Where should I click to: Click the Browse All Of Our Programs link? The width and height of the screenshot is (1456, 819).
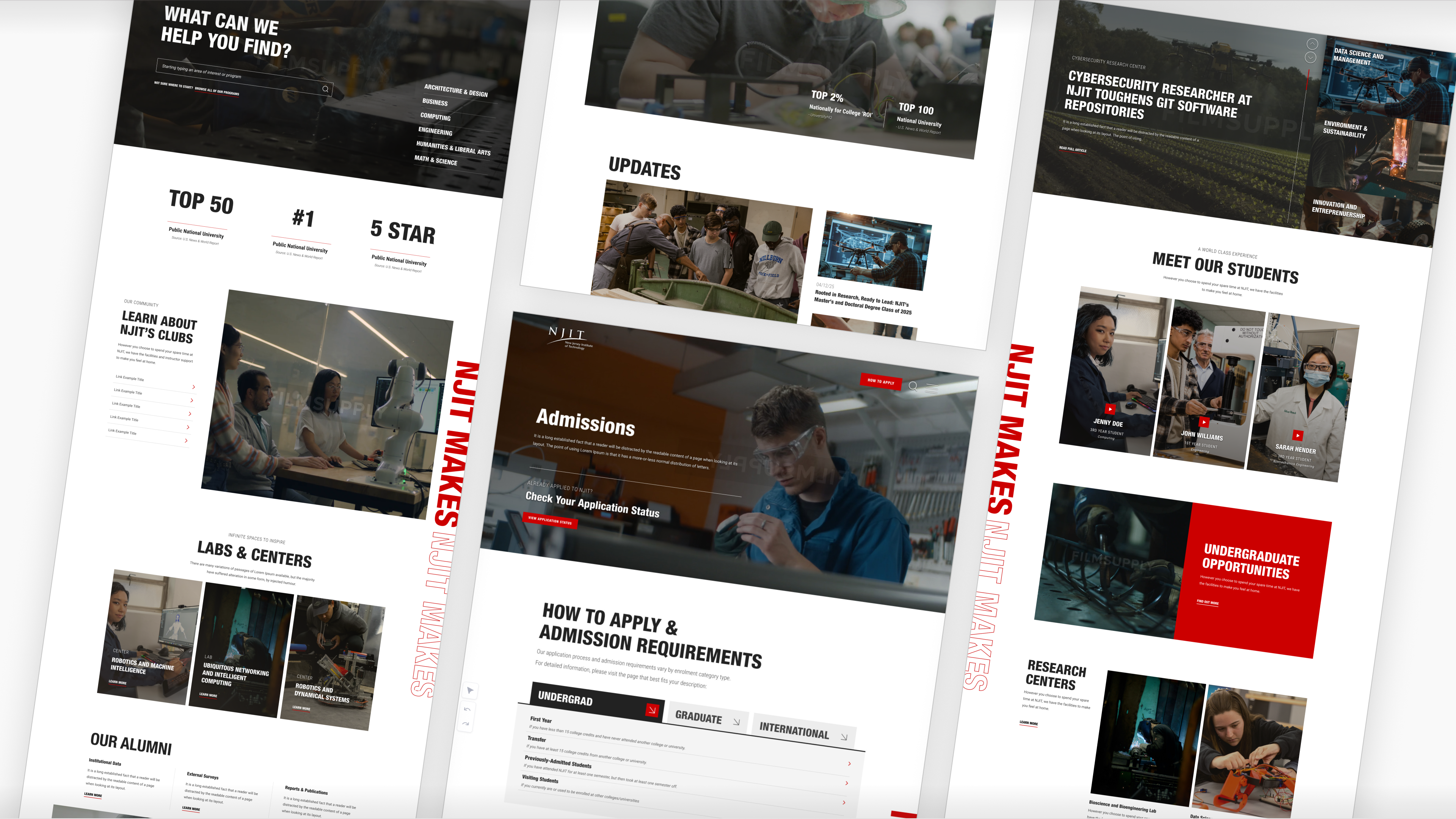pyautogui.click(x=217, y=91)
